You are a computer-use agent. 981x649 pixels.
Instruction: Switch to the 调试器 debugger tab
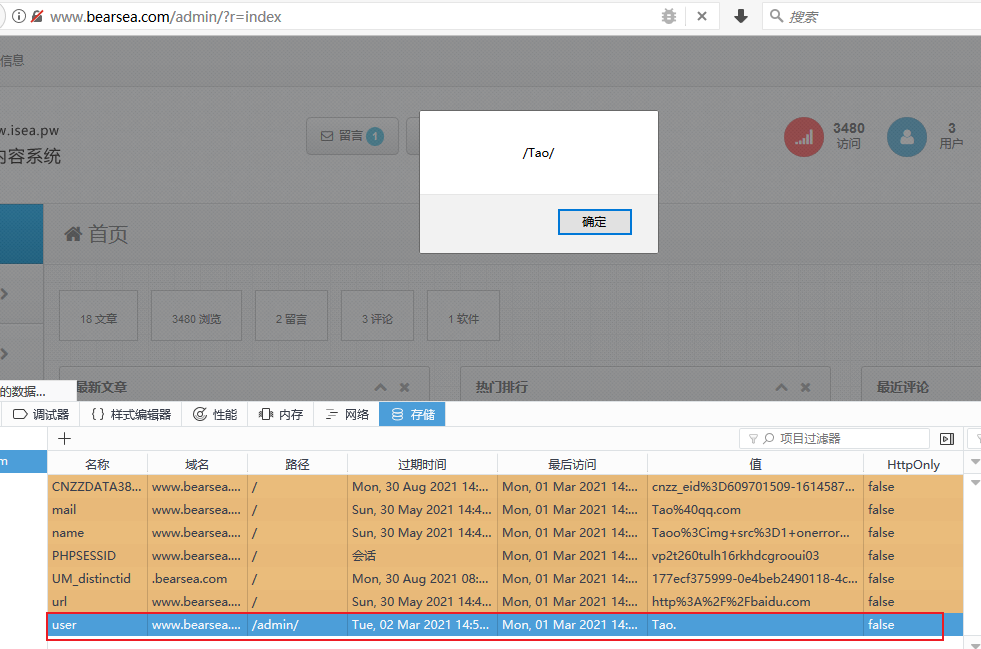click(41, 414)
